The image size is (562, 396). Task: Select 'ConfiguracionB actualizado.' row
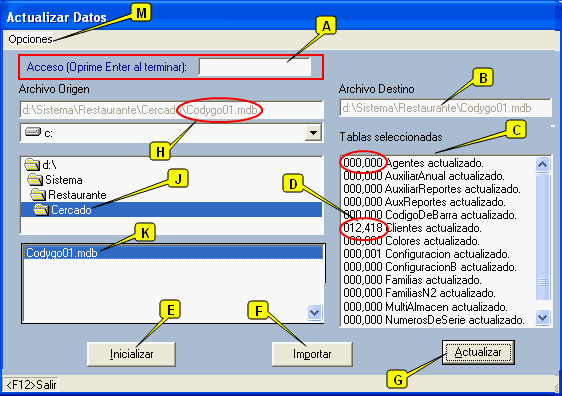click(437, 267)
